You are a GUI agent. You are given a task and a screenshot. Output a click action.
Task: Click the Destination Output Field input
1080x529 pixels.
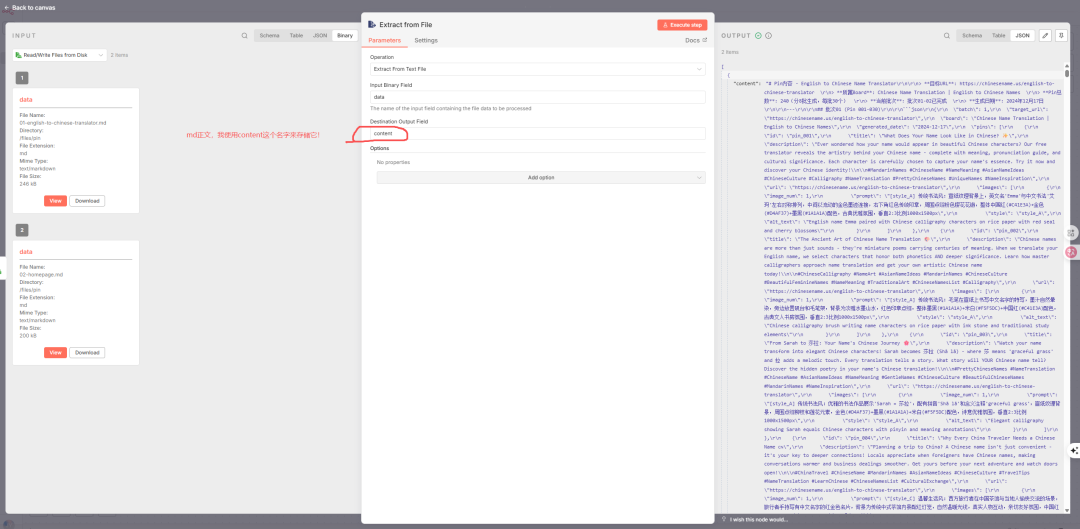coord(539,133)
